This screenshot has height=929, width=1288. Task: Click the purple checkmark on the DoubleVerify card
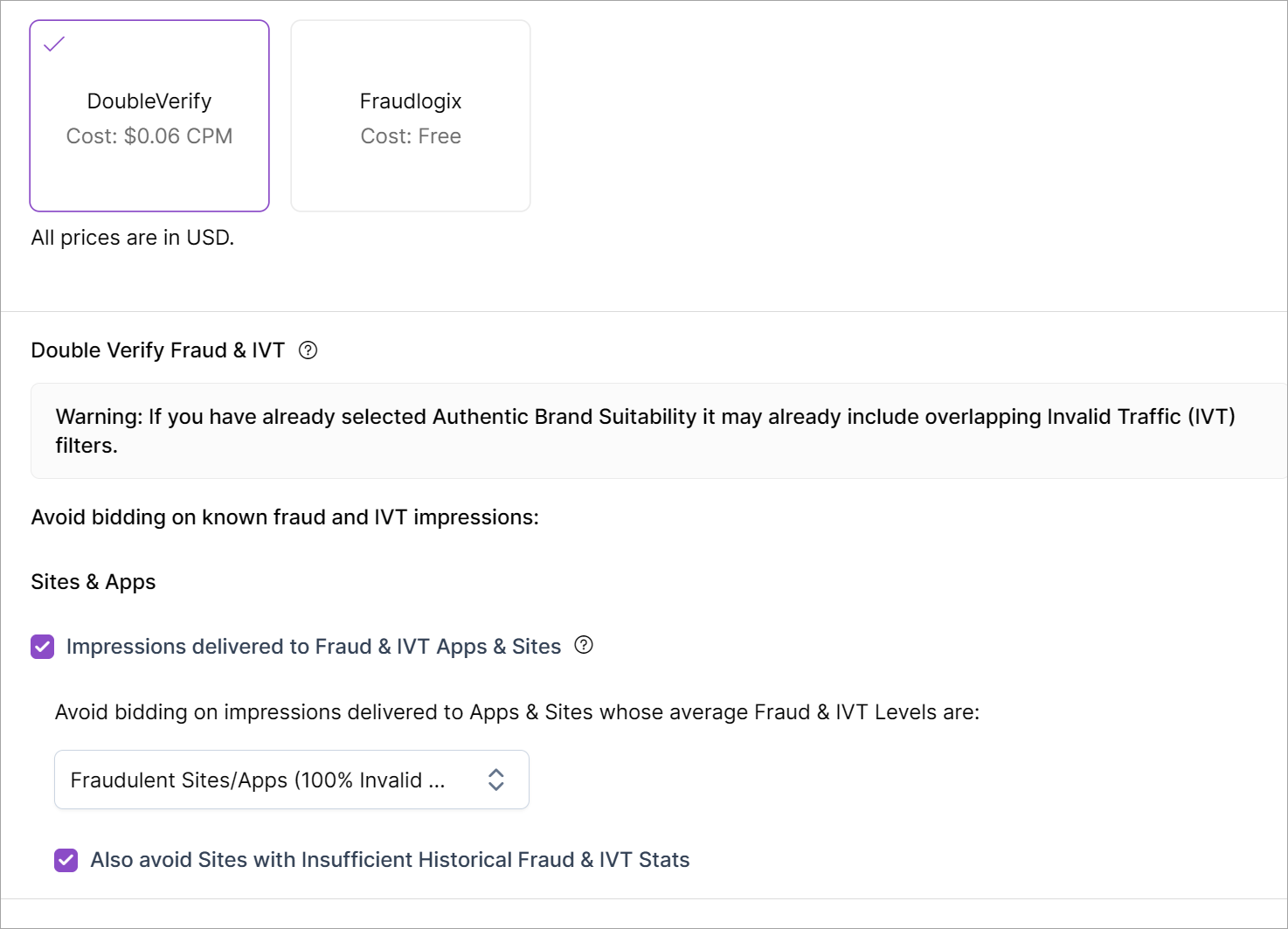[x=54, y=44]
